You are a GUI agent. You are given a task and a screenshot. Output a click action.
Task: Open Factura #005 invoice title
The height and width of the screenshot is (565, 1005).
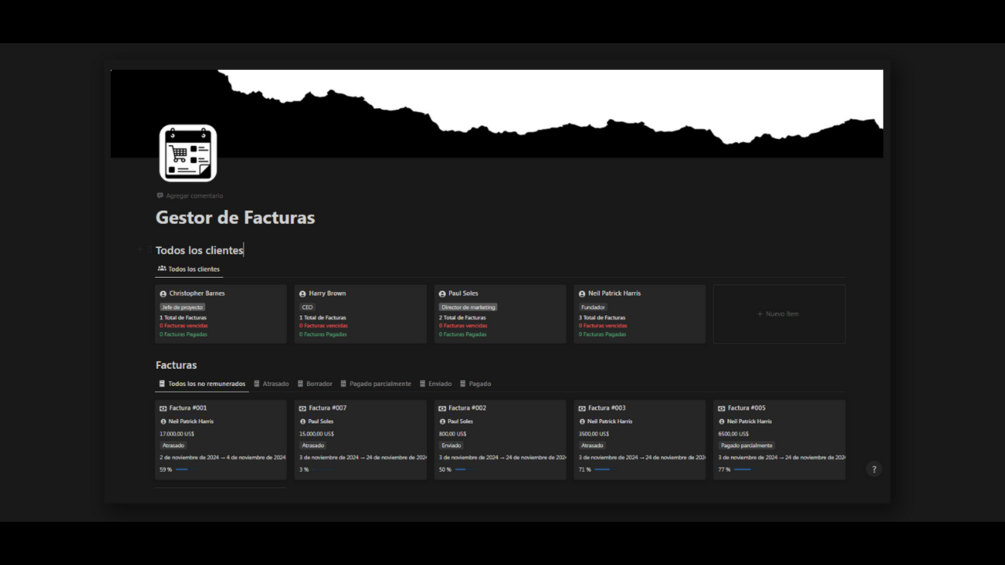(x=747, y=408)
